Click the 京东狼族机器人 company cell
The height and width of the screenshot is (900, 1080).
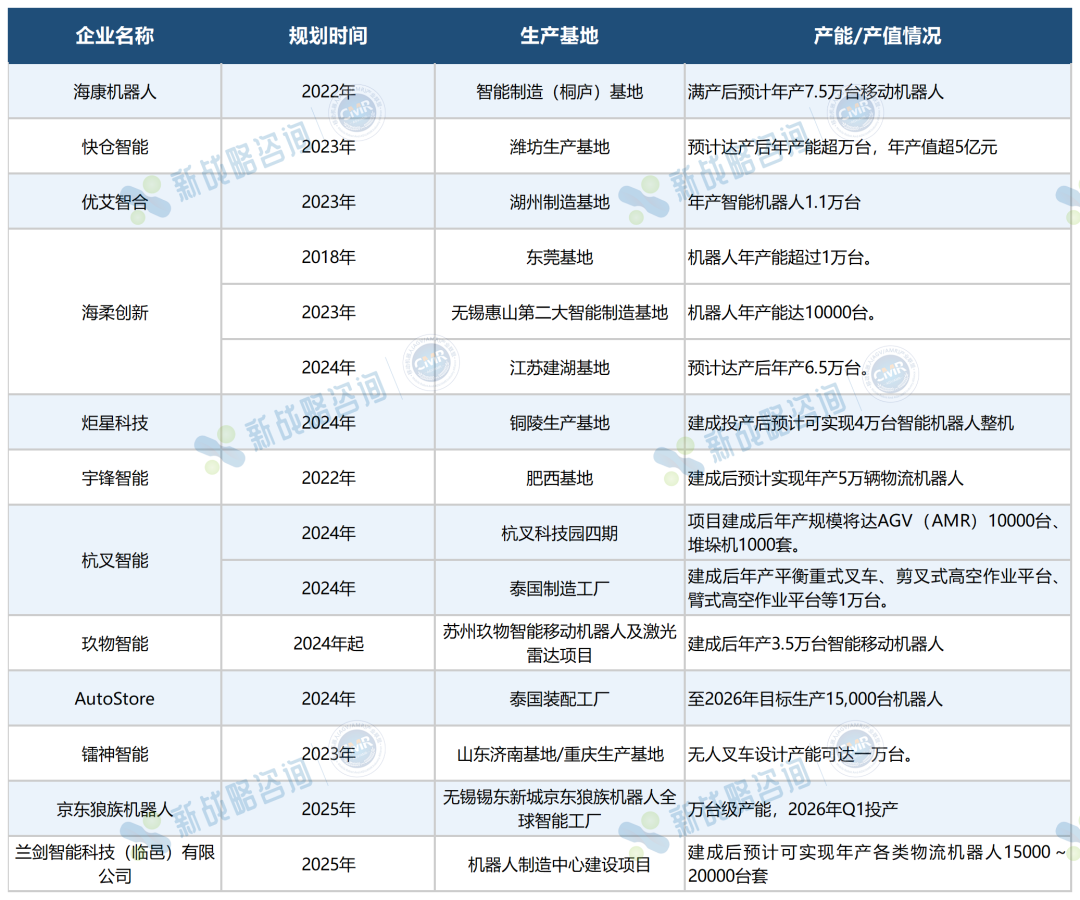coord(114,809)
